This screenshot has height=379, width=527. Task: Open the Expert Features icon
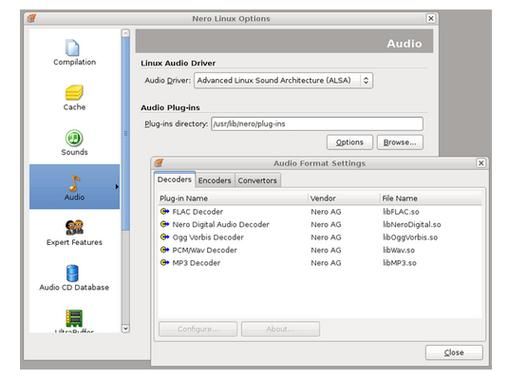(74, 227)
